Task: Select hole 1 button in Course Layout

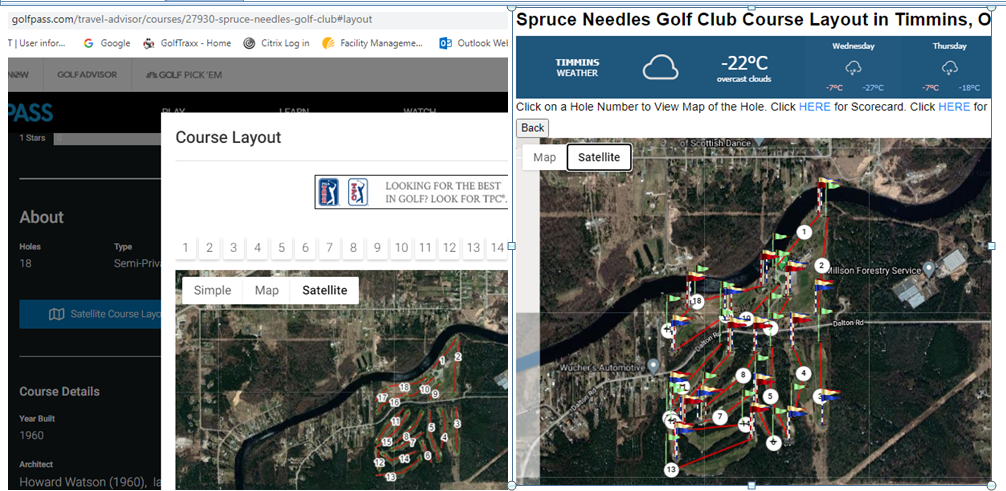Action: pos(185,247)
